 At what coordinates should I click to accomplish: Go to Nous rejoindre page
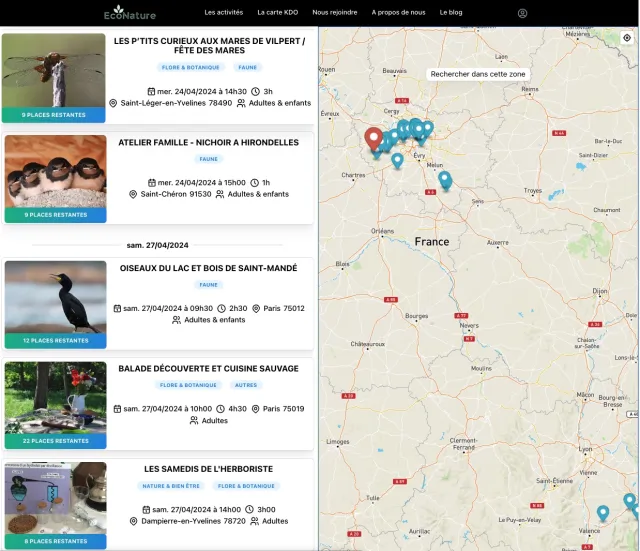click(333, 13)
